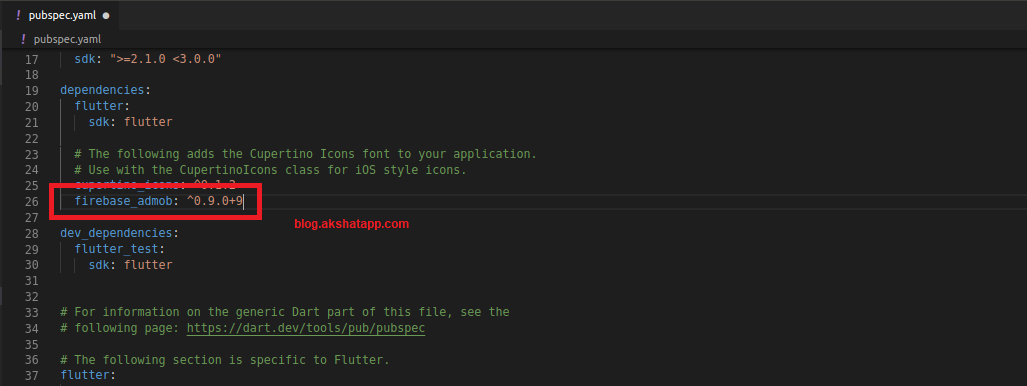Click the unsaved-changes dot on pubspec.yaml tab
1027x386 pixels.
106,15
